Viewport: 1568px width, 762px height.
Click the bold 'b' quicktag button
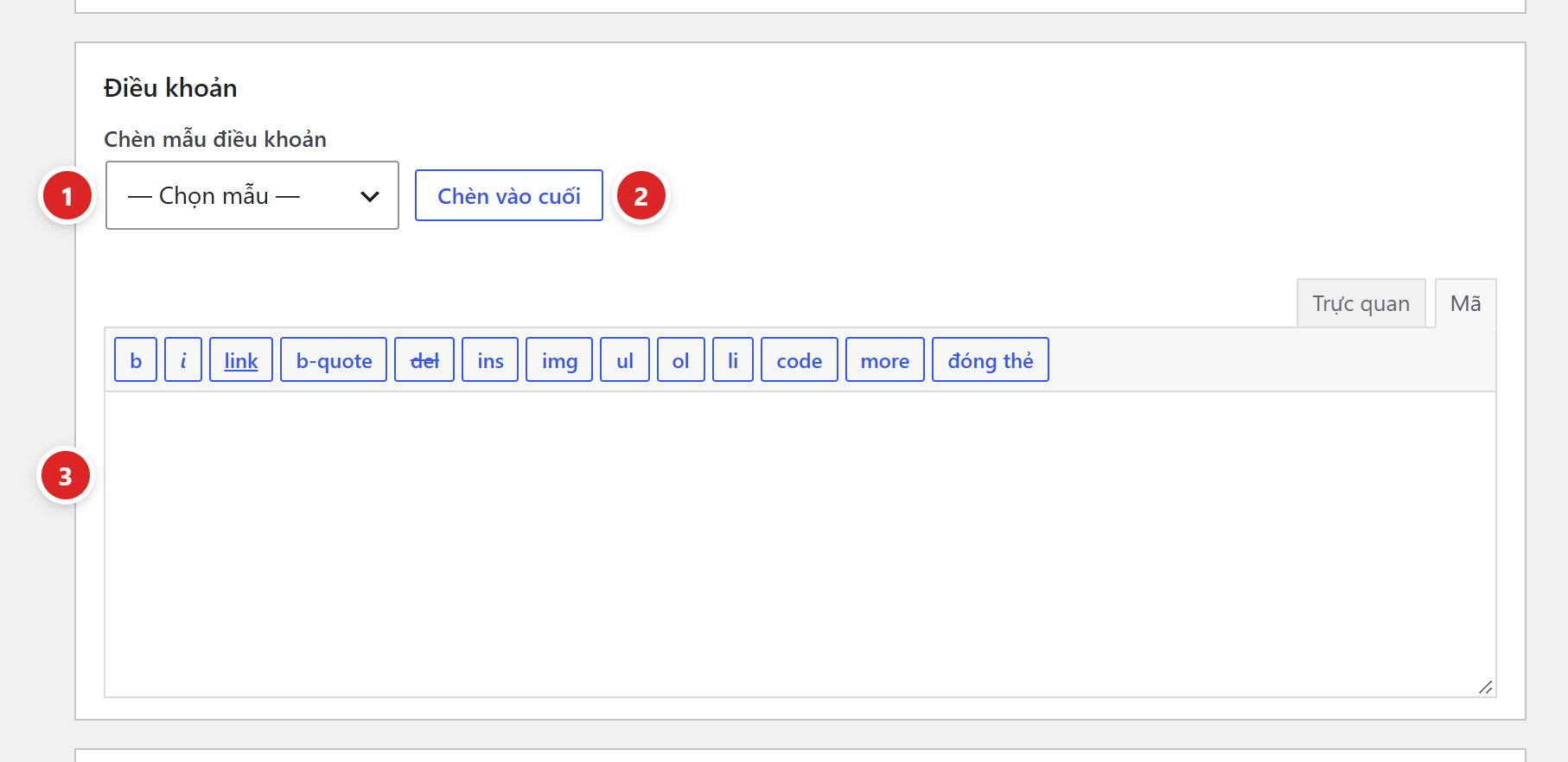(x=136, y=359)
